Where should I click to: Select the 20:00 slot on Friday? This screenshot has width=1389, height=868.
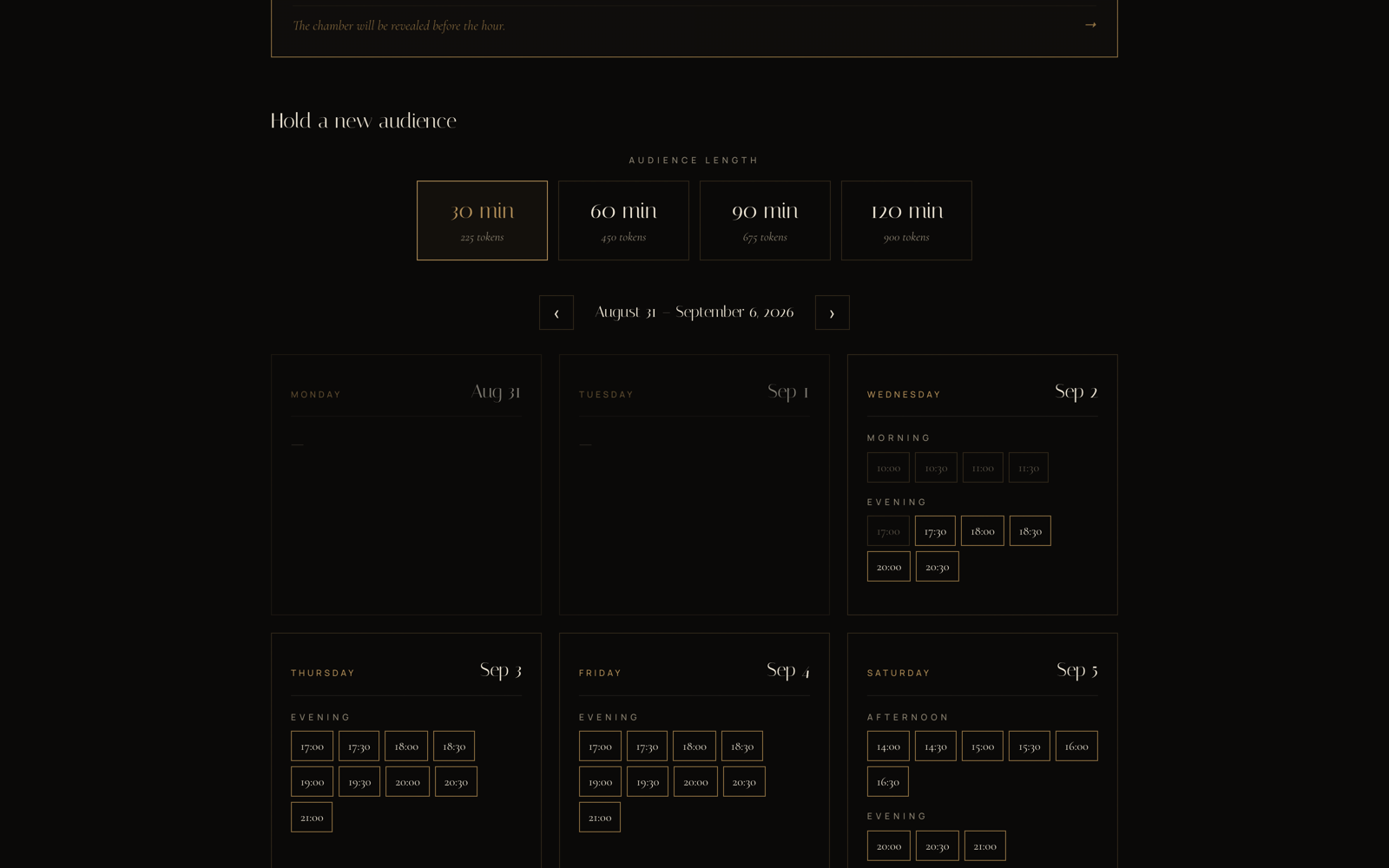point(695,782)
